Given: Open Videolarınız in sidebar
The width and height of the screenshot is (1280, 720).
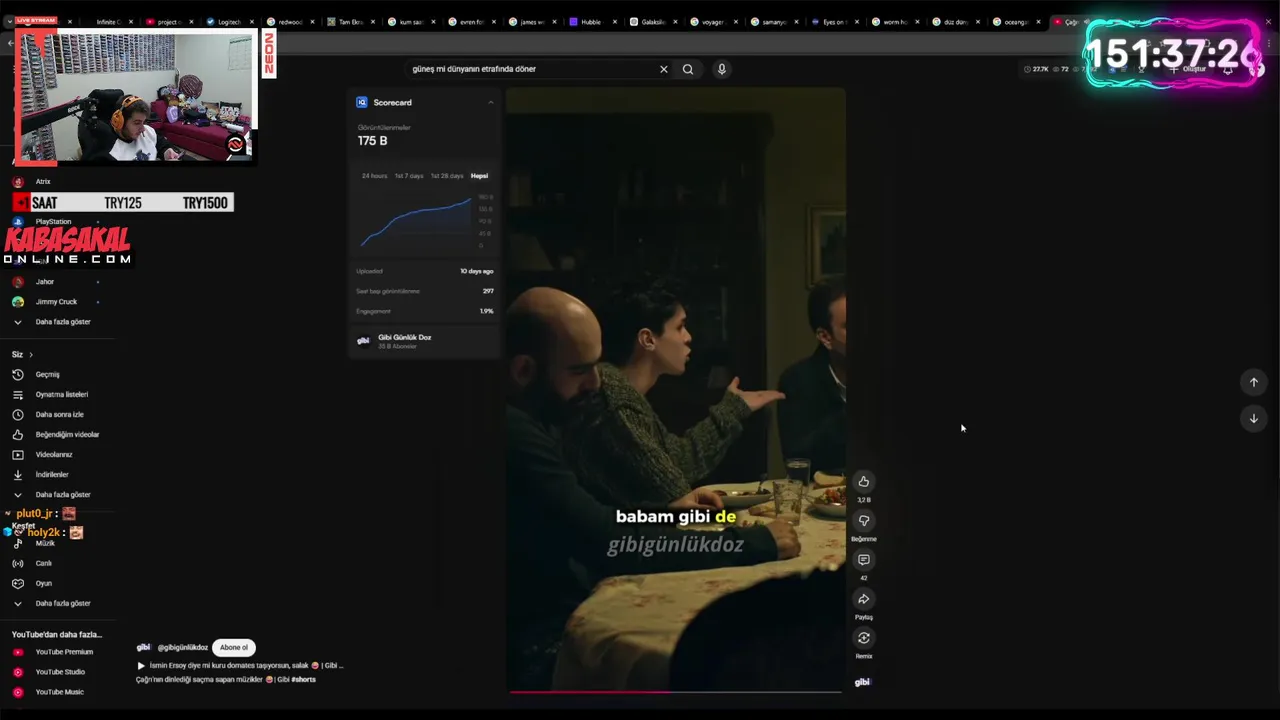Looking at the screenshot, I should pyautogui.click(x=54, y=454).
